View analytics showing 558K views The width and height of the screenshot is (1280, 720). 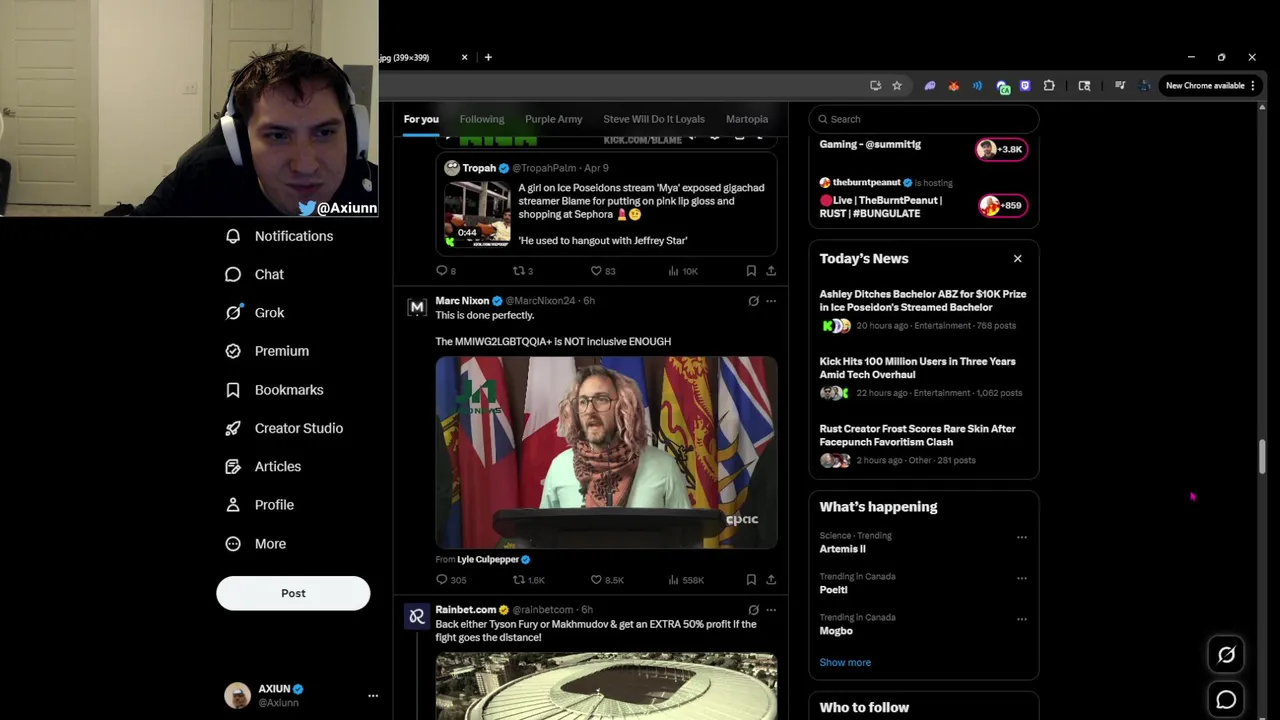685,580
